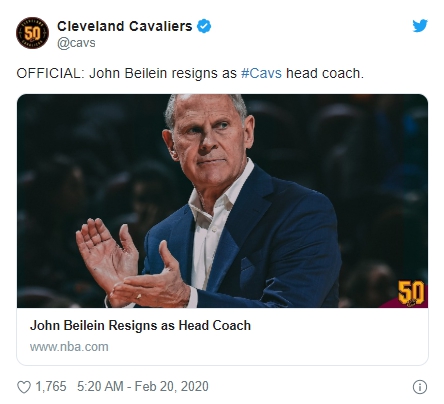Image resolution: width=444 pixels, height=404 pixels.
Task: Open the tweet info circle icon
Action: pyautogui.click(x=420, y=387)
